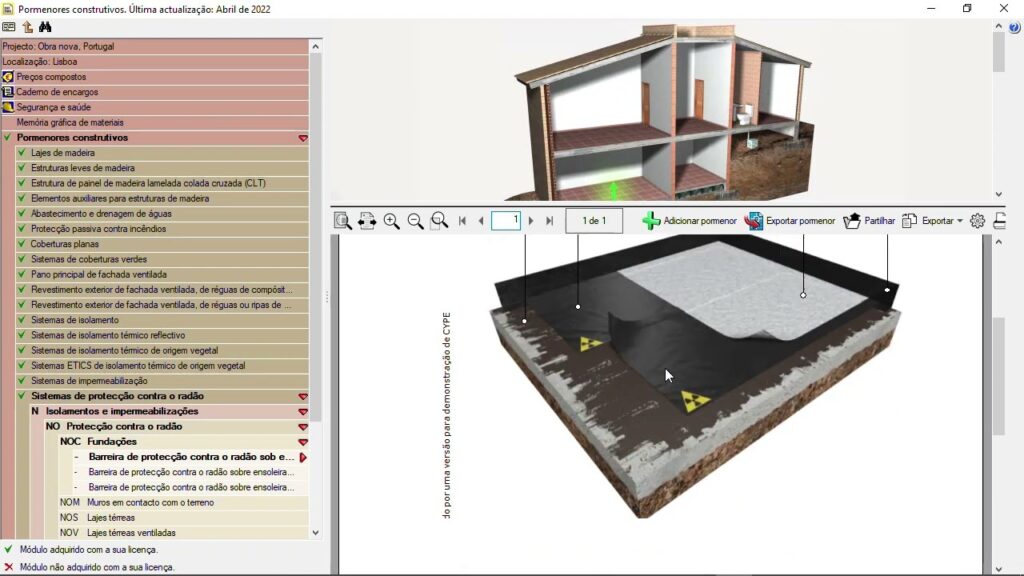Click the page number input field

[x=506, y=221]
